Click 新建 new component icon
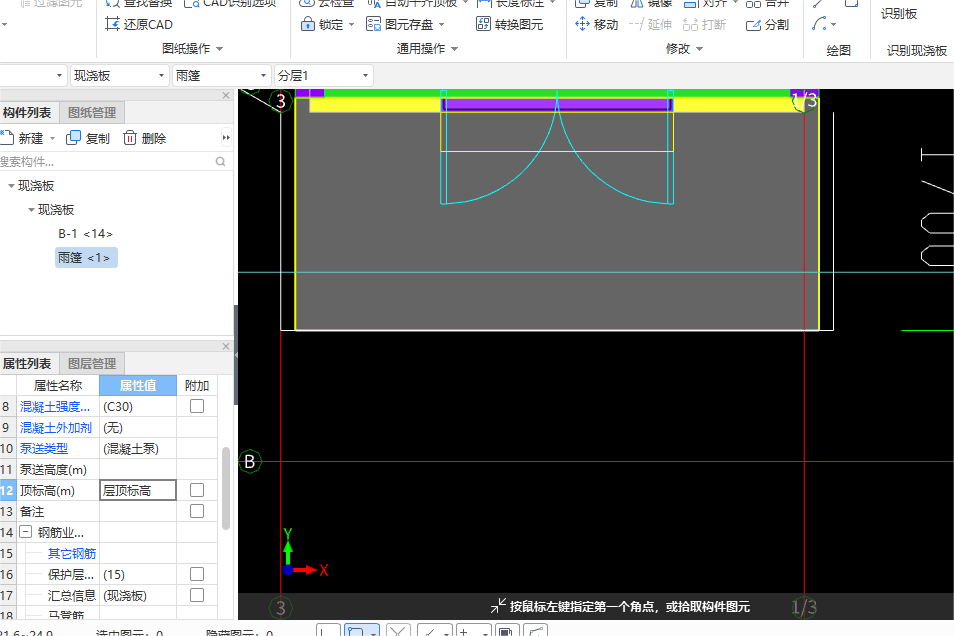The image size is (954, 636). pos(7,138)
